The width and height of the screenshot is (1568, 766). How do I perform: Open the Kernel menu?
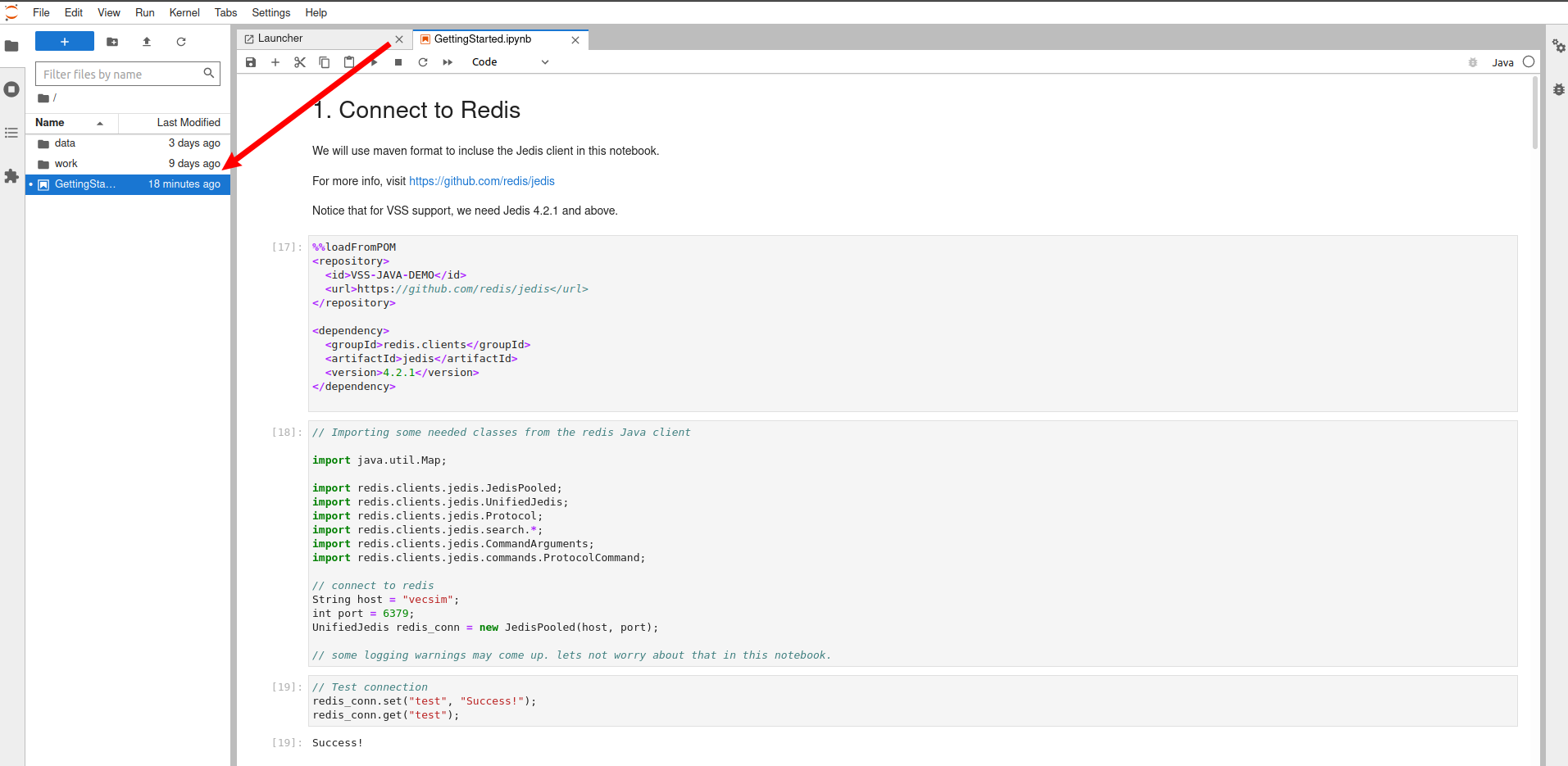click(x=184, y=12)
